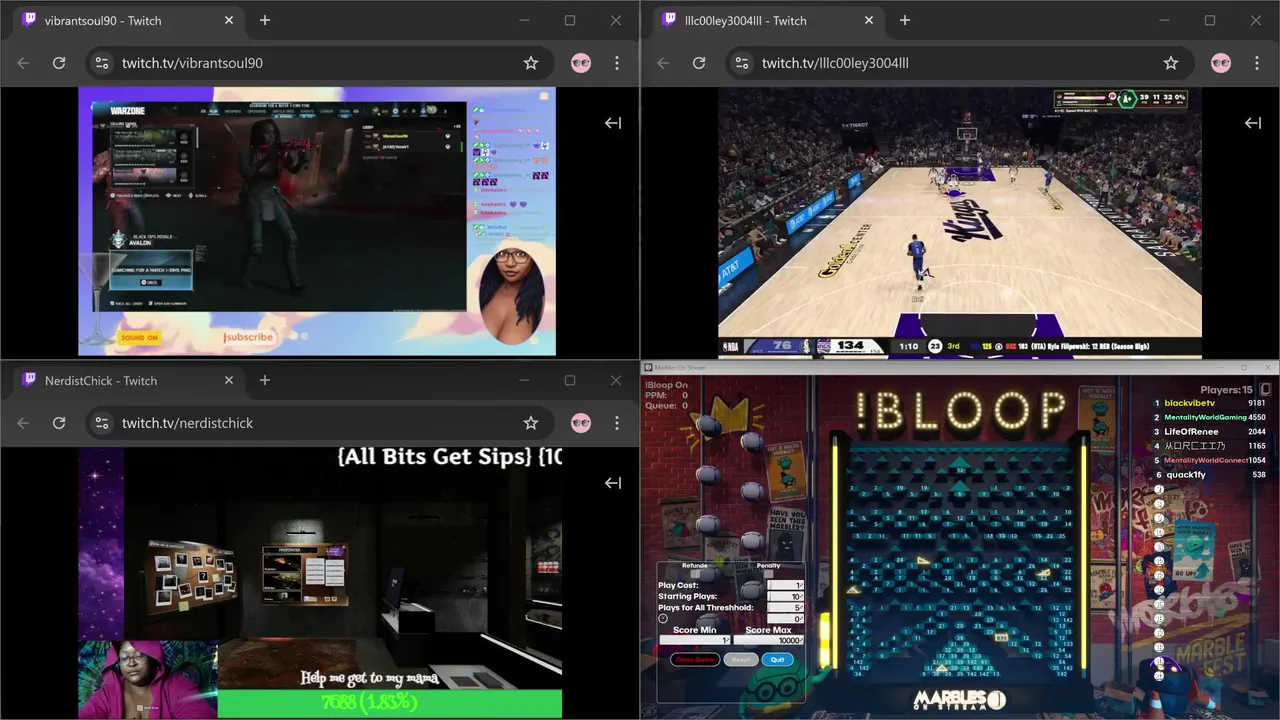Click the Quit button in Marbles

(778, 659)
